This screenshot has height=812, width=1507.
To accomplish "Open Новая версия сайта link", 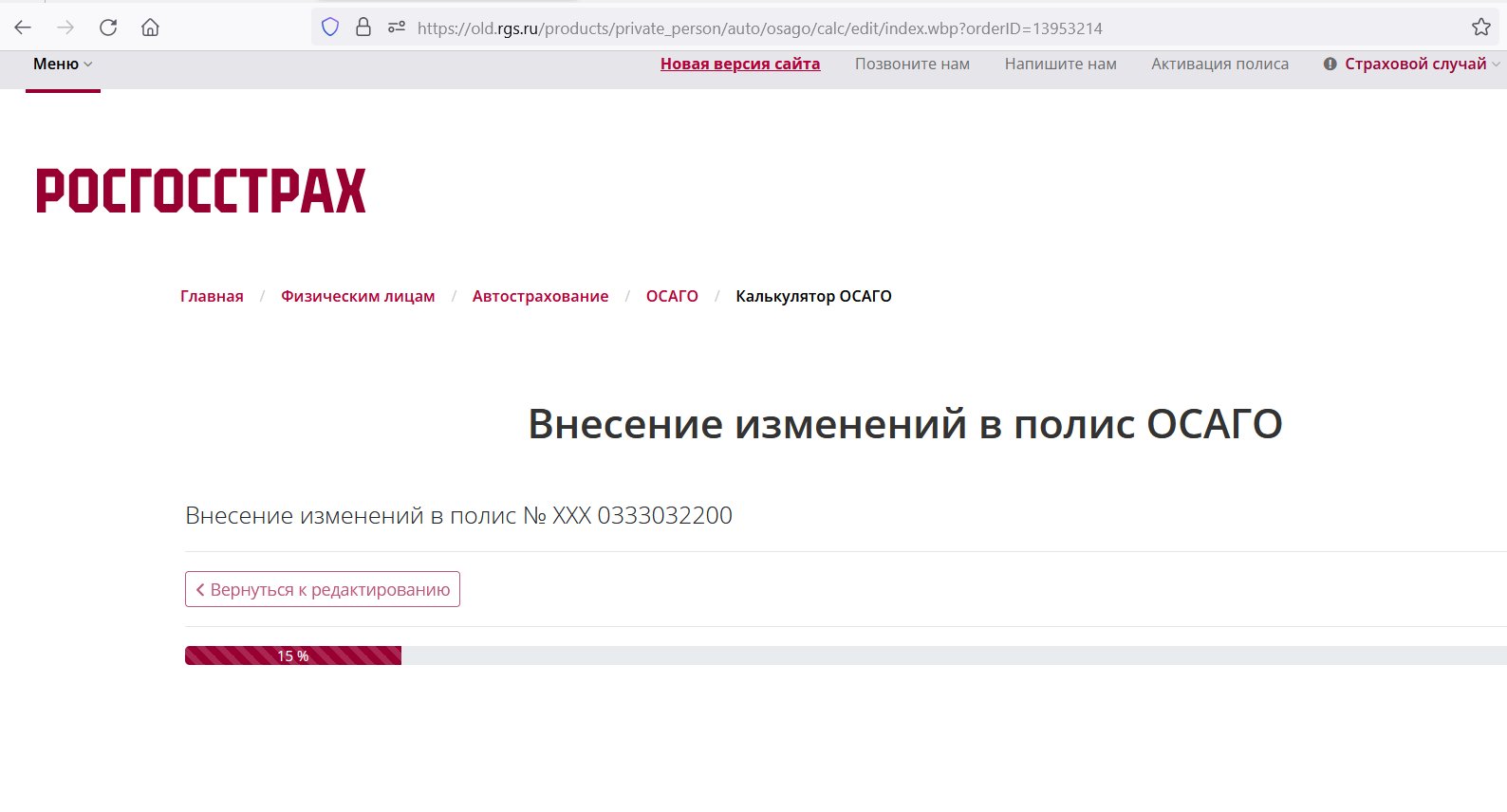I will [x=740, y=64].
